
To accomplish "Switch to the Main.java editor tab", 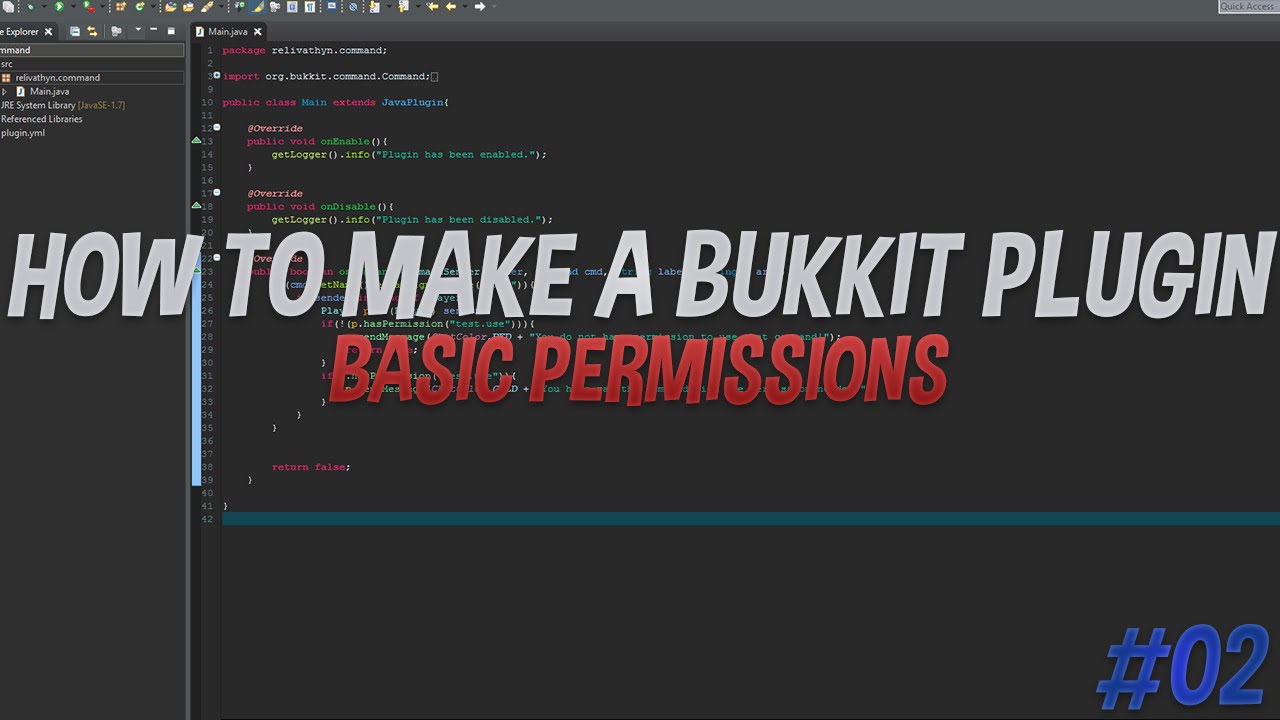I will pyautogui.click(x=227, y=32).
